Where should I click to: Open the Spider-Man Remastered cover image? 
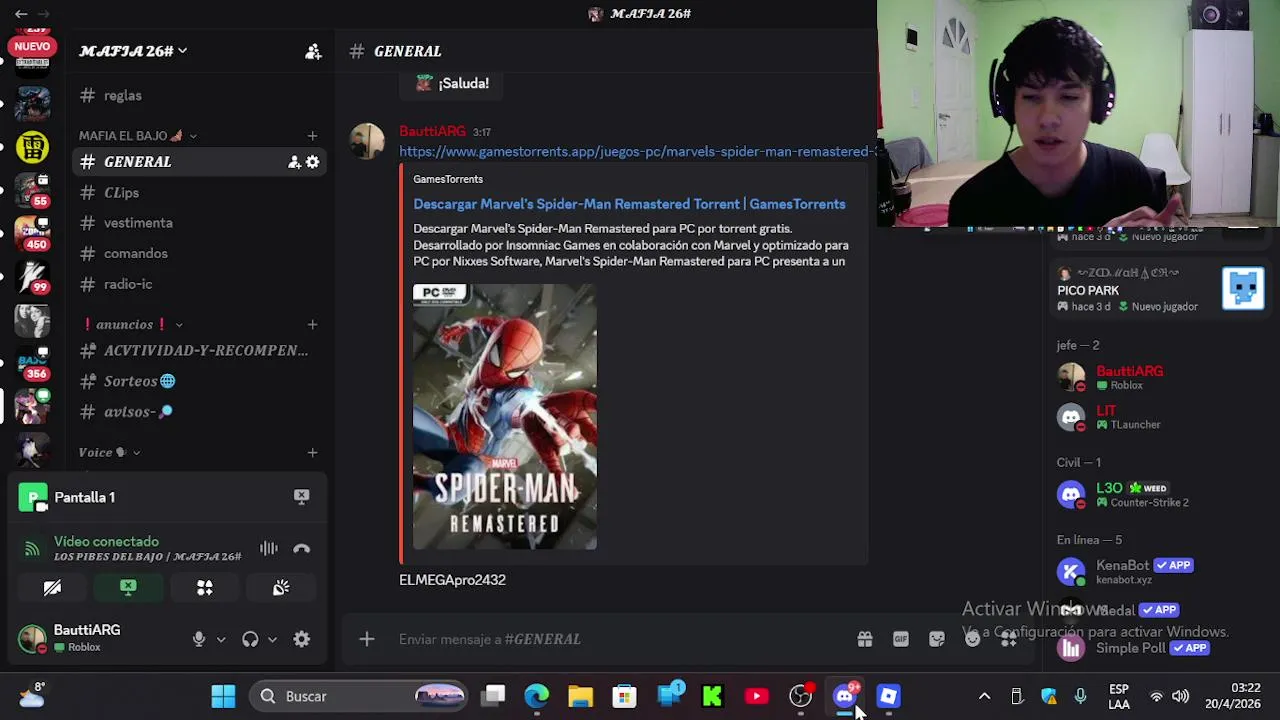pos(505,417)
